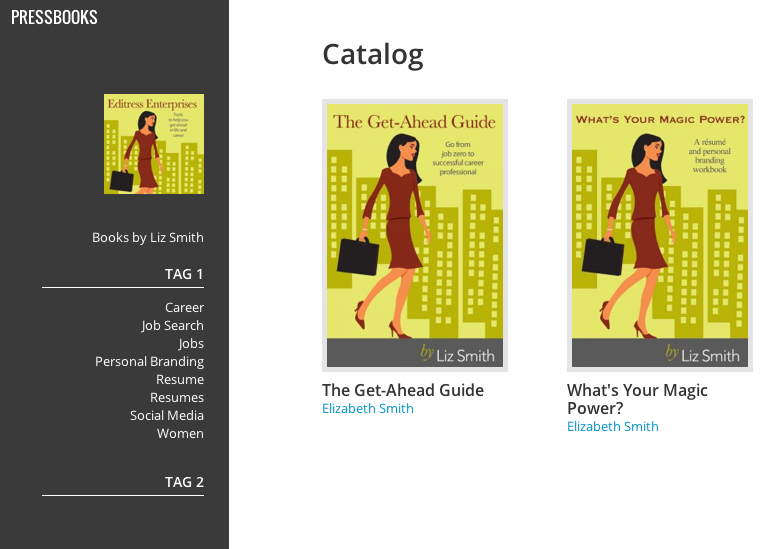Click the TAG 1 section heading
Image resolution: width=776 pixels, height=549 pixels.
(x=184, y=274)
